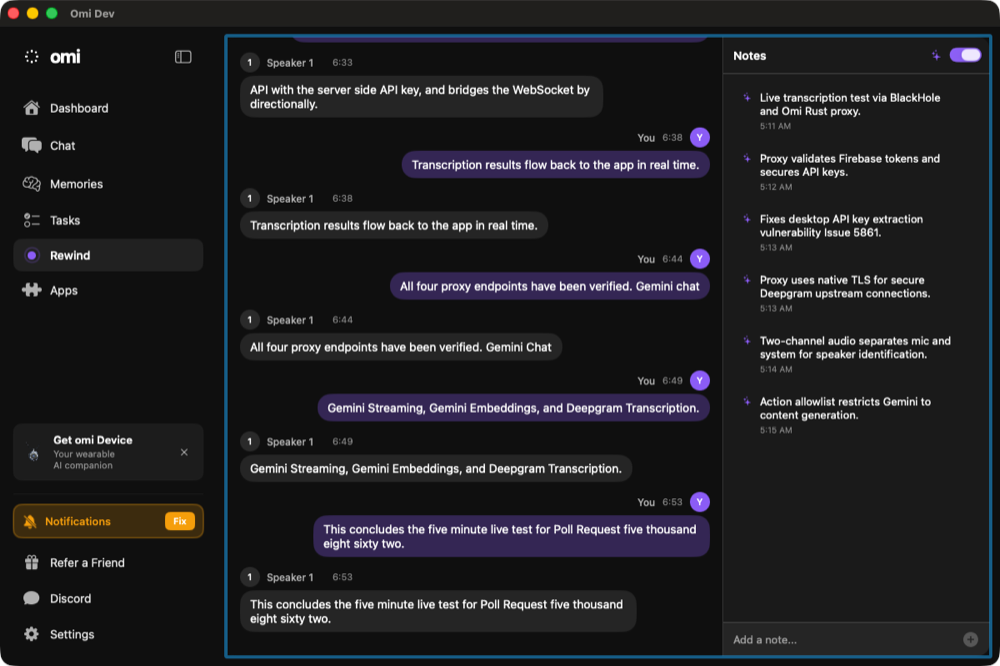The height and width of the screenshot is (666, 1000).
Task: Click sparkle icon beside Fixes desktop API note
Action: pyautogui.click(x=746, y=219)
